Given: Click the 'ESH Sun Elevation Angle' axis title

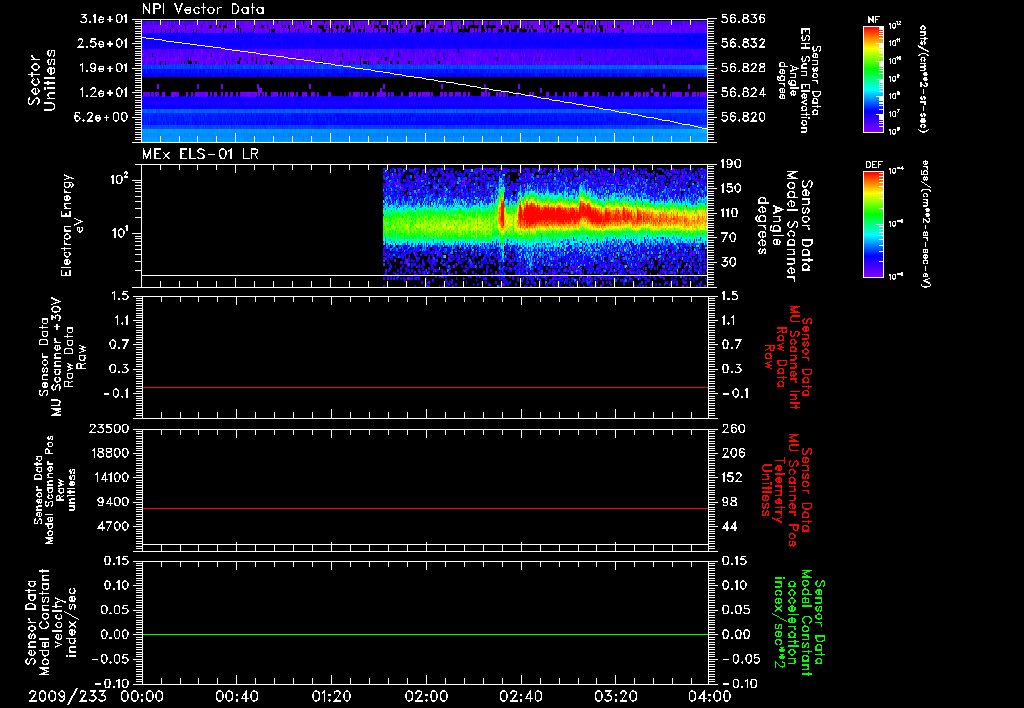Looking at the screenshot, I should [x=799, y=80].
